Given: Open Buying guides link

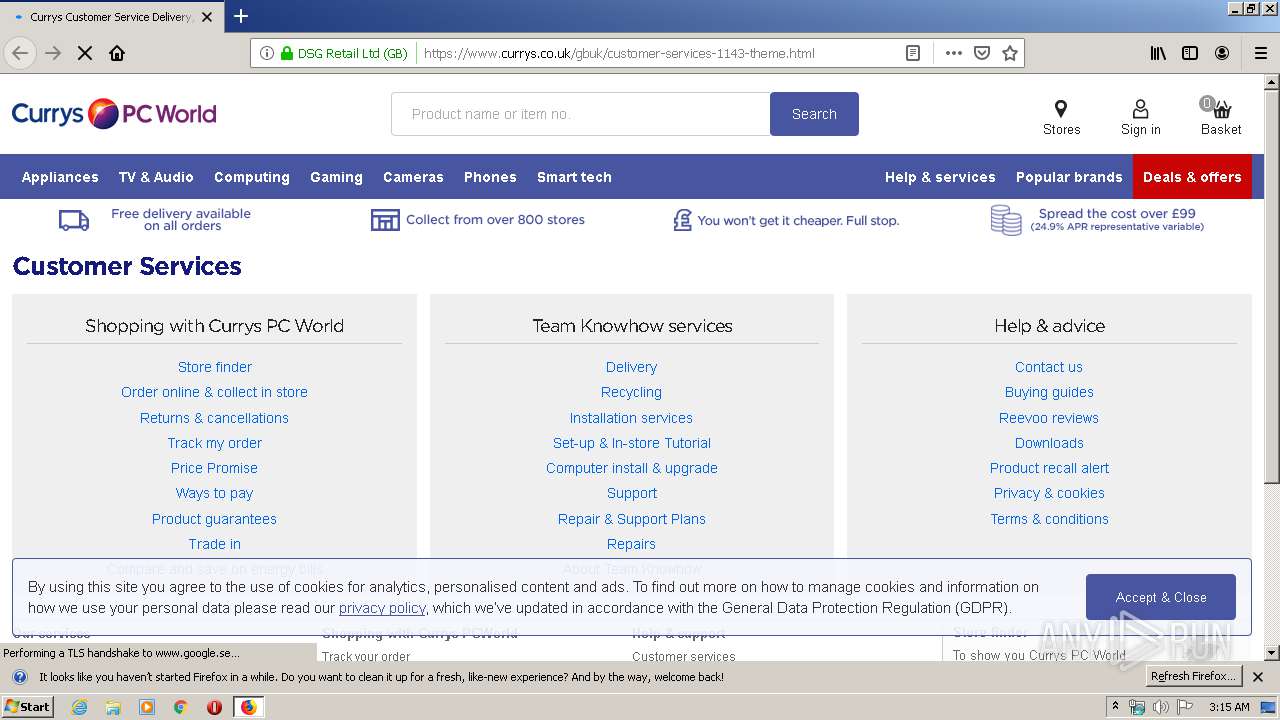Looking at the screenshot, I should pos(1049,392).
